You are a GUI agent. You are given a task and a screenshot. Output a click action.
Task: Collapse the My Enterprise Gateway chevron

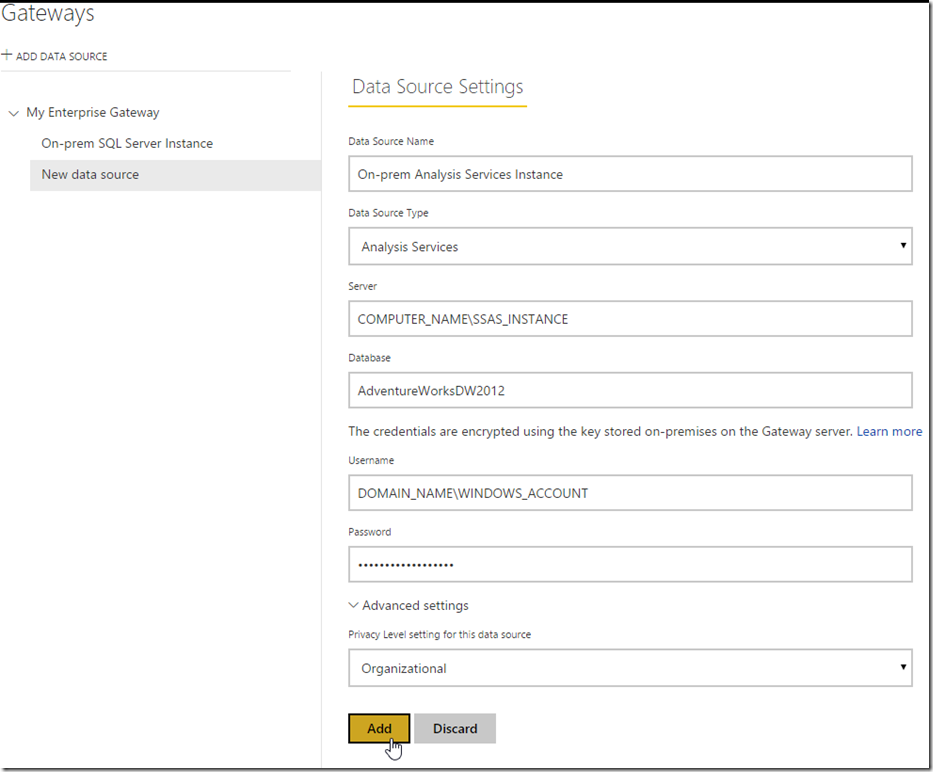click(14, 113)
